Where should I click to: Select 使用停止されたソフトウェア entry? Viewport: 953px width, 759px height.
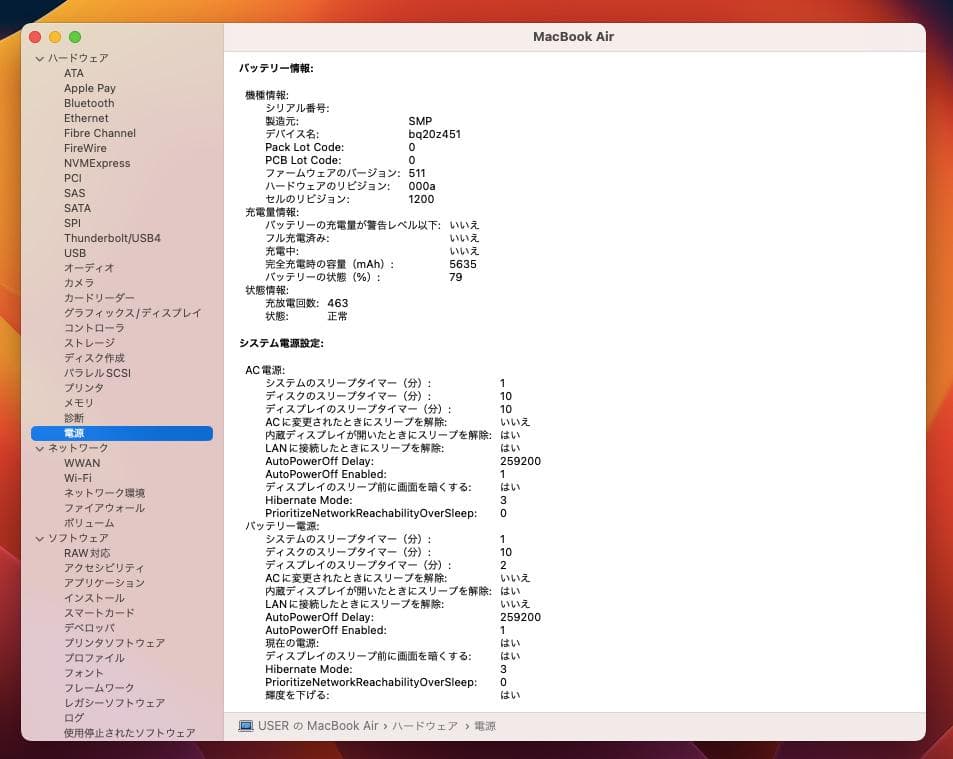click(x=130, y=733)
